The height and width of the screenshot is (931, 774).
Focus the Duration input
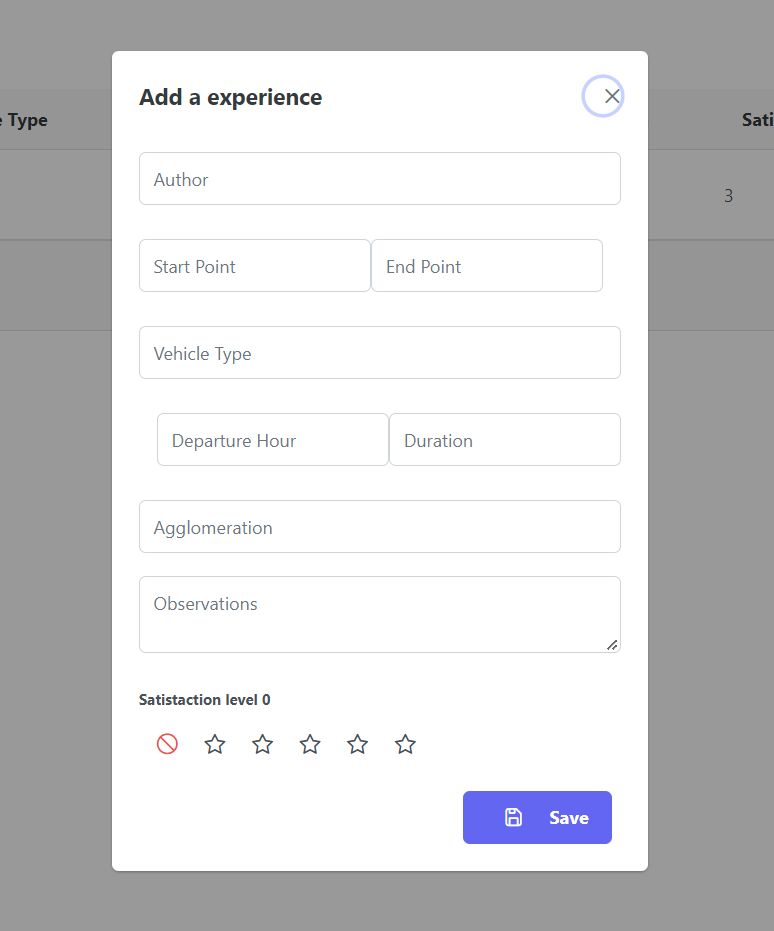505,440
